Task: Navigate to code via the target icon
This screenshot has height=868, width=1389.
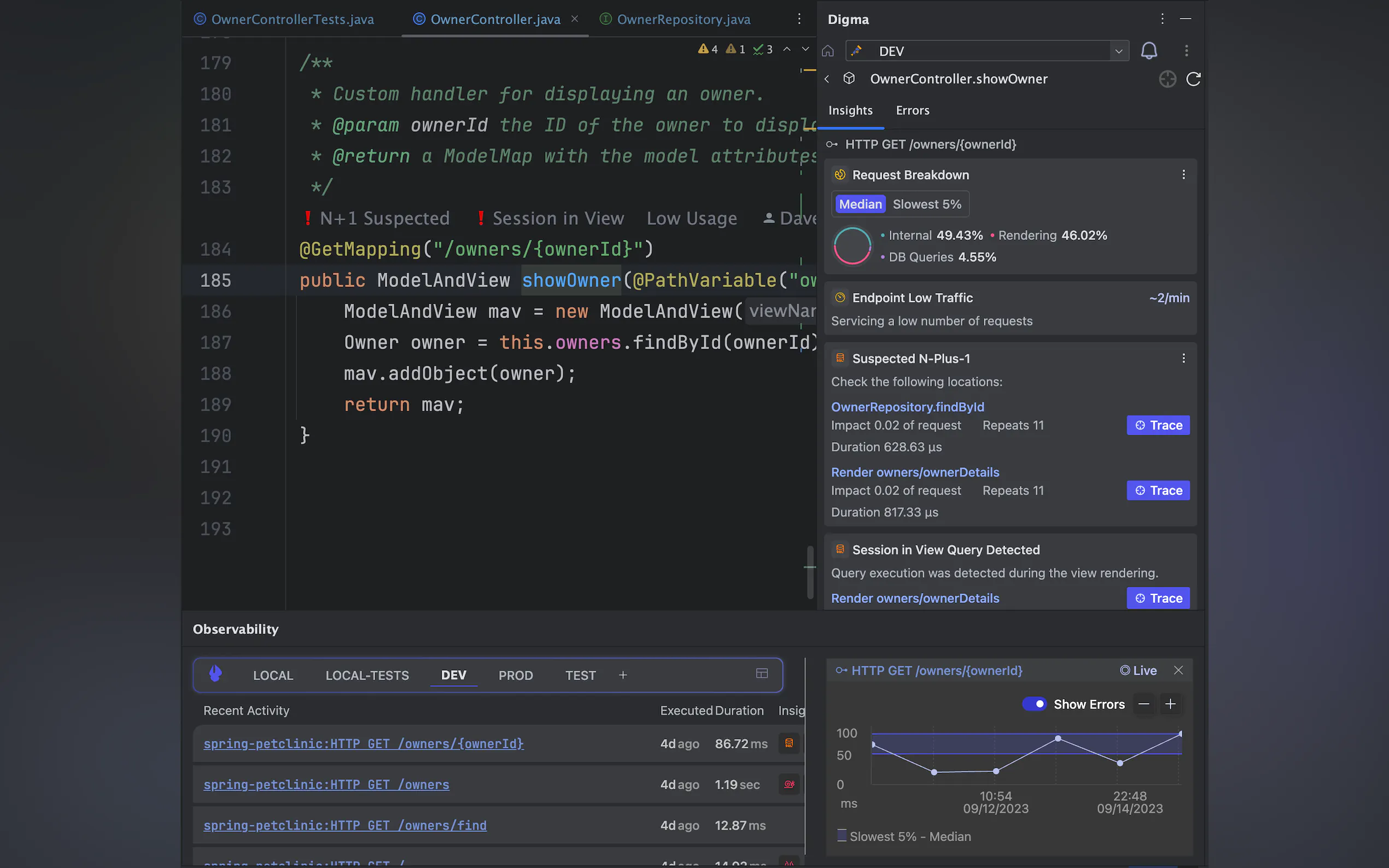Action: 1168,79
